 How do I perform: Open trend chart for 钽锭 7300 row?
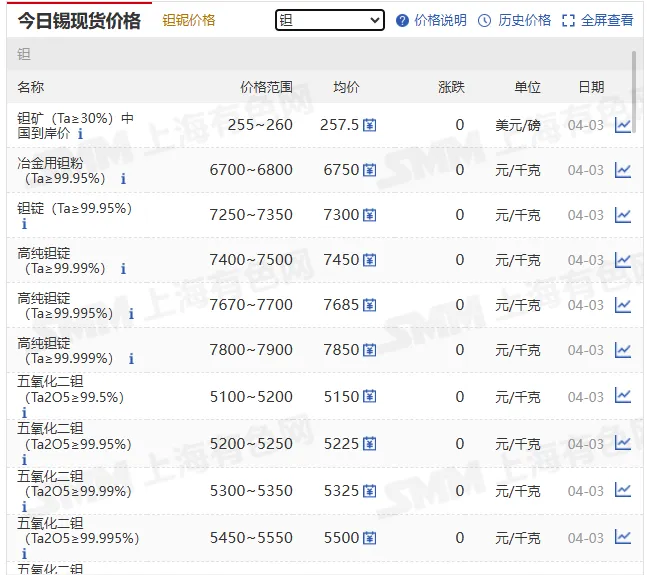tap(623, 215)
